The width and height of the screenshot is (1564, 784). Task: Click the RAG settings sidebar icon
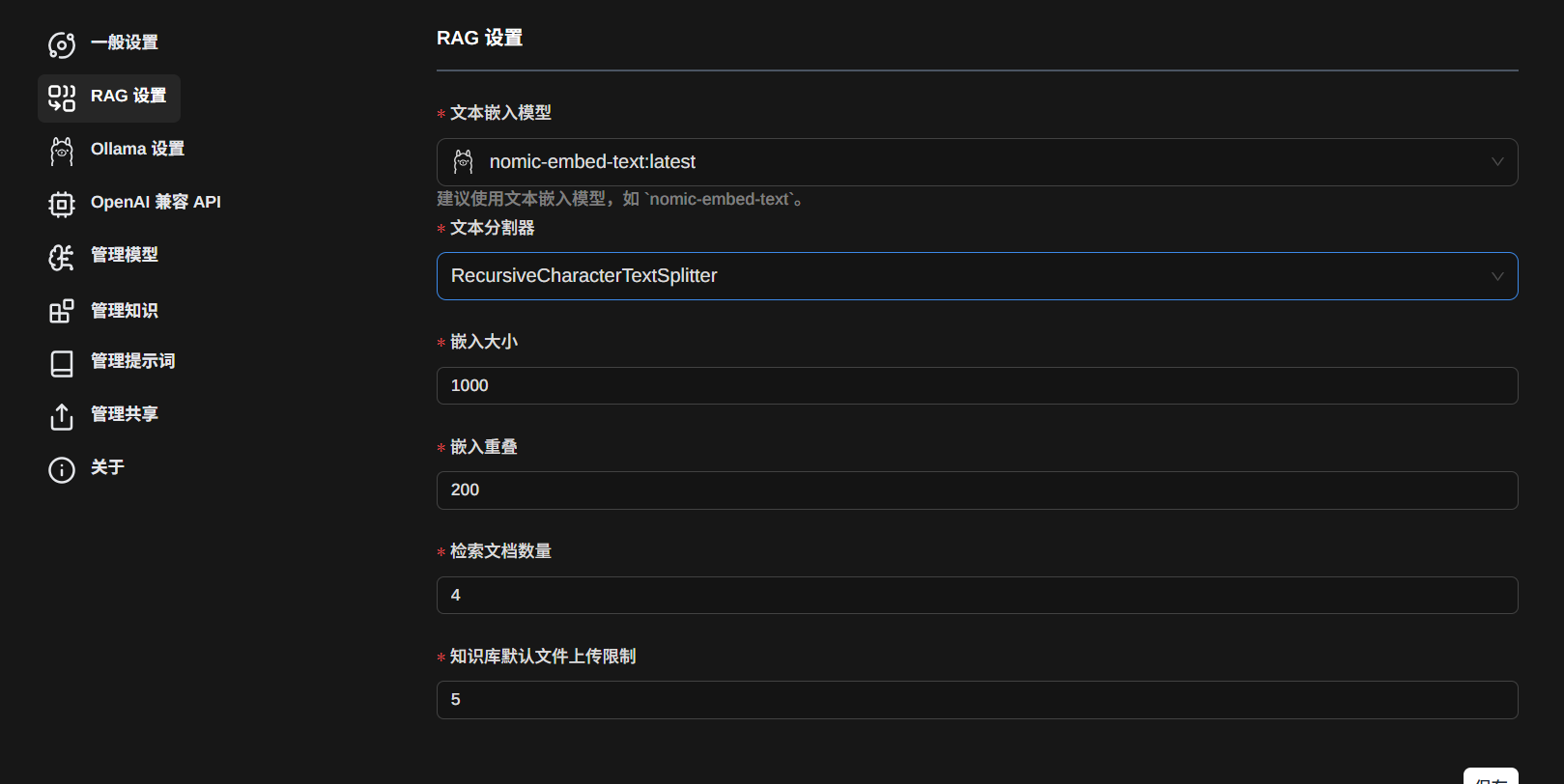coord(62,98)
